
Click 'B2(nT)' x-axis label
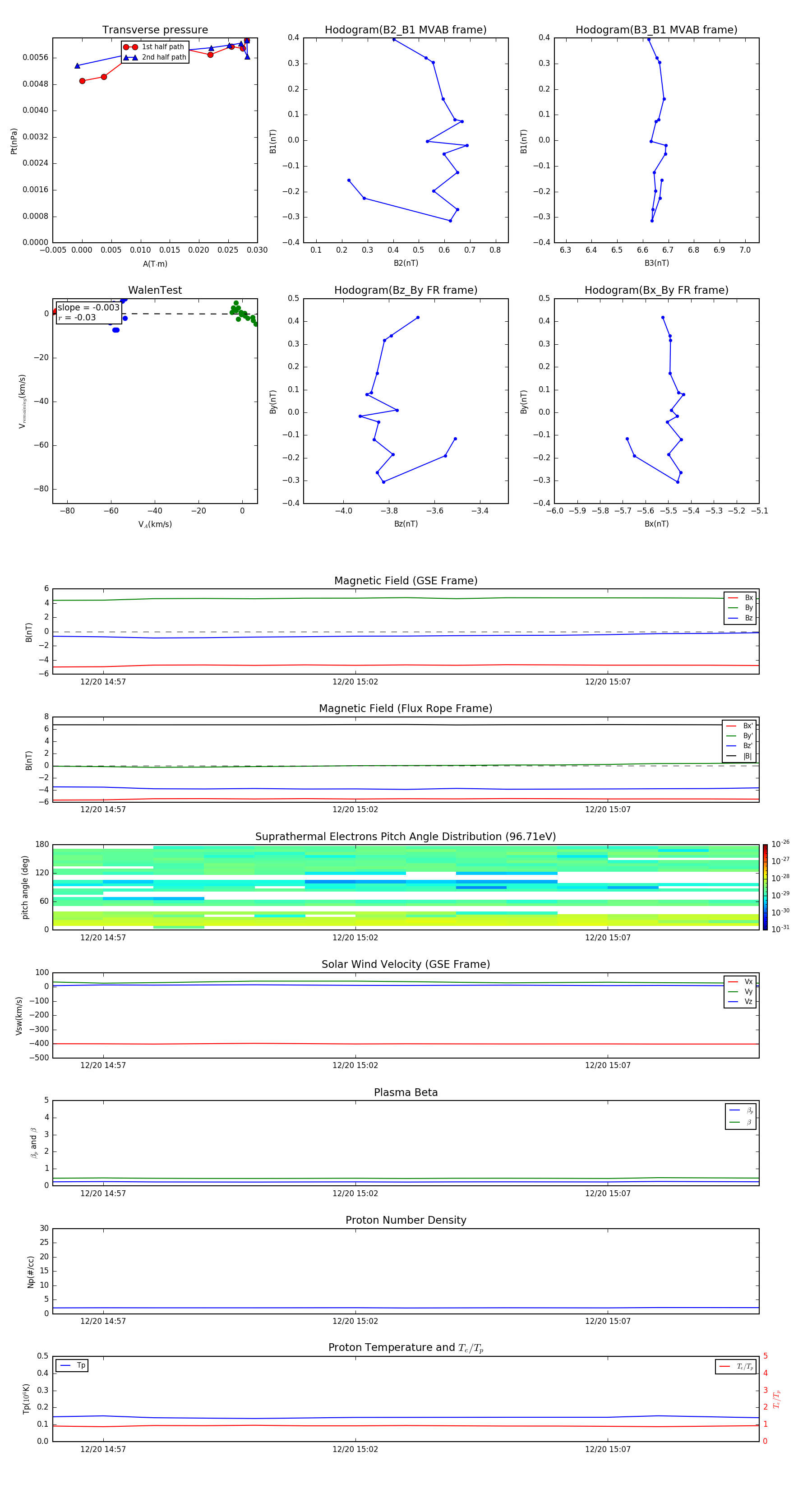coord(406,263)
